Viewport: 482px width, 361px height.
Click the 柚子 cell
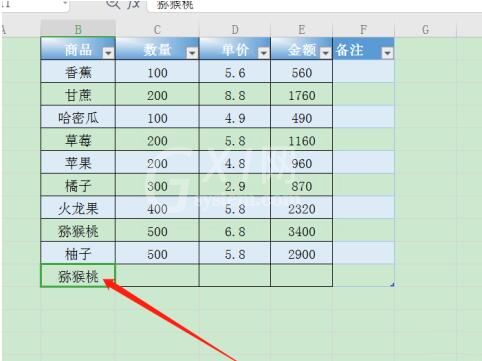click(x=78, y=254)
